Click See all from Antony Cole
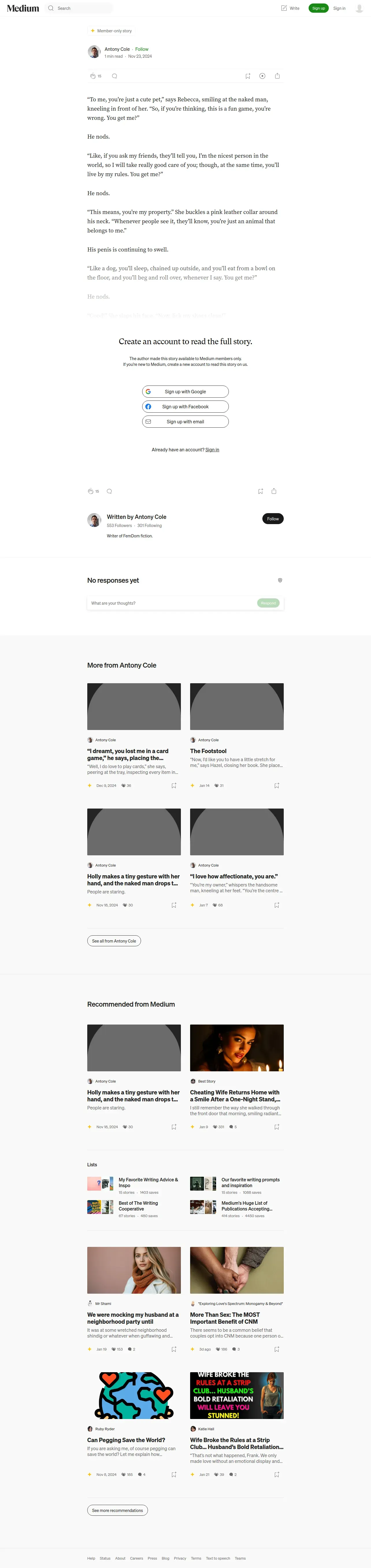The height and width of the screenshot is (1568, 371). 114,941
